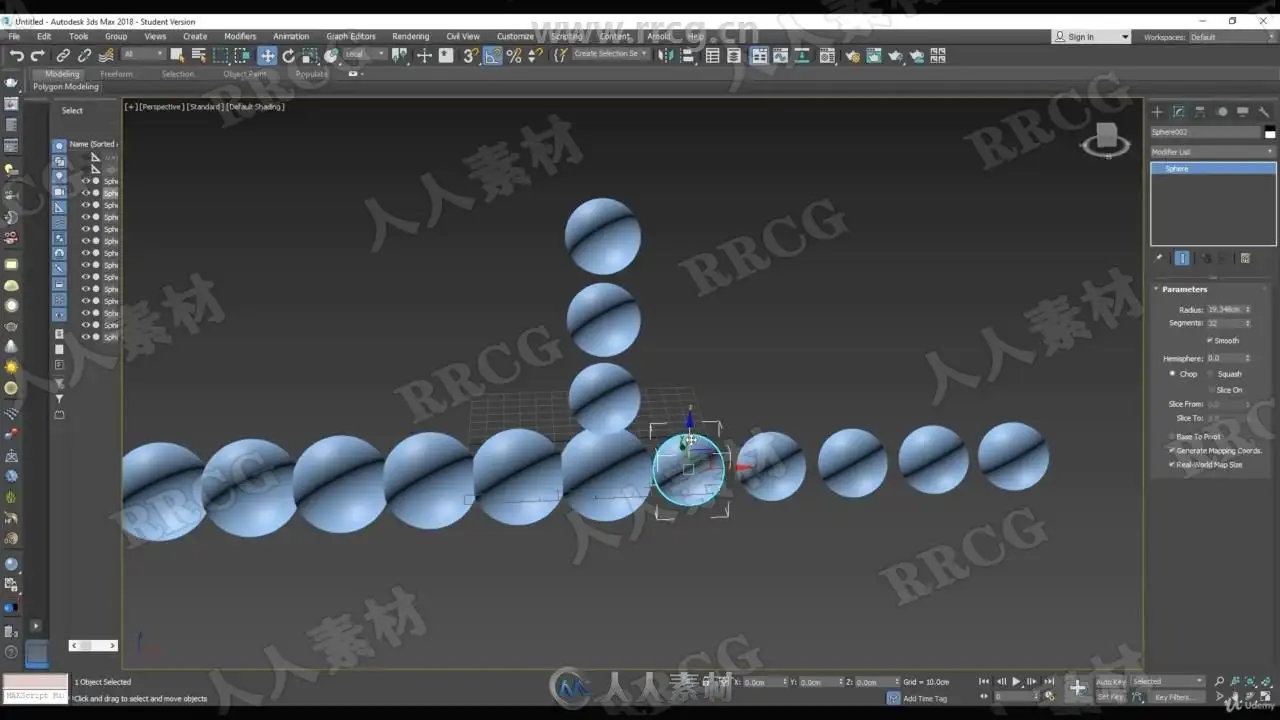Open the Render Setup dialog

pyautogui.click(x=853, y=56)
